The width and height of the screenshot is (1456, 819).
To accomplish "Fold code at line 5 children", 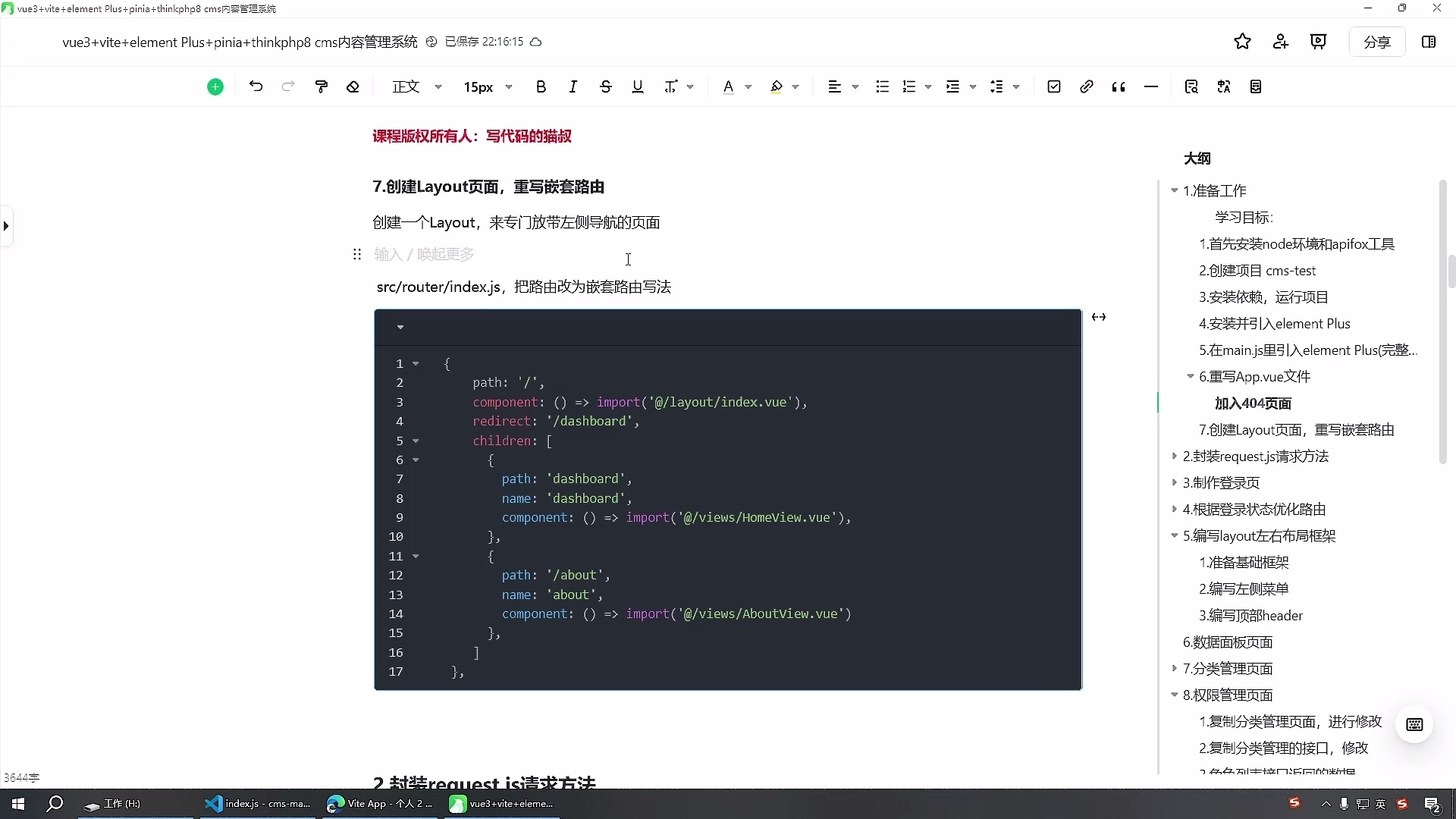I will point(416,441).
